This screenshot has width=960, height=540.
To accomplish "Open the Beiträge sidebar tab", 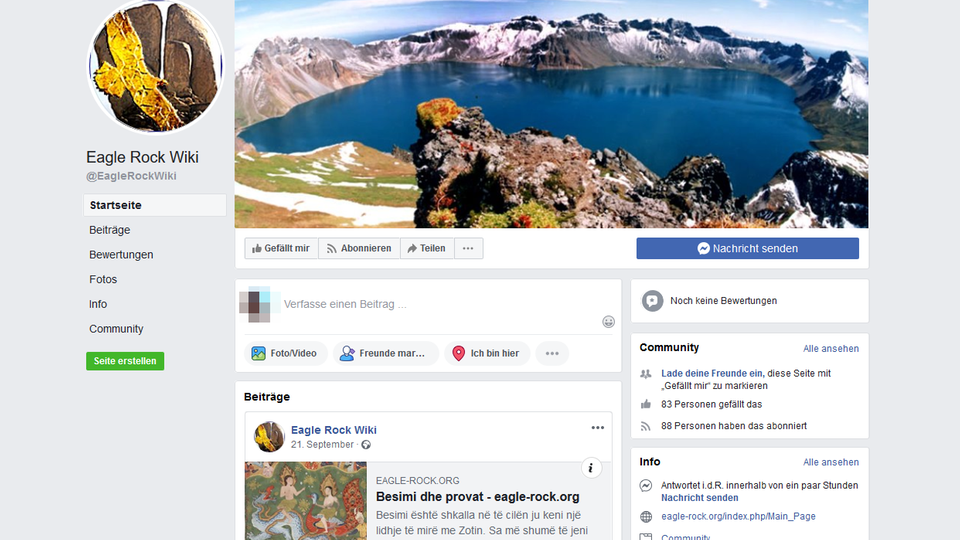I will point(110,230).
